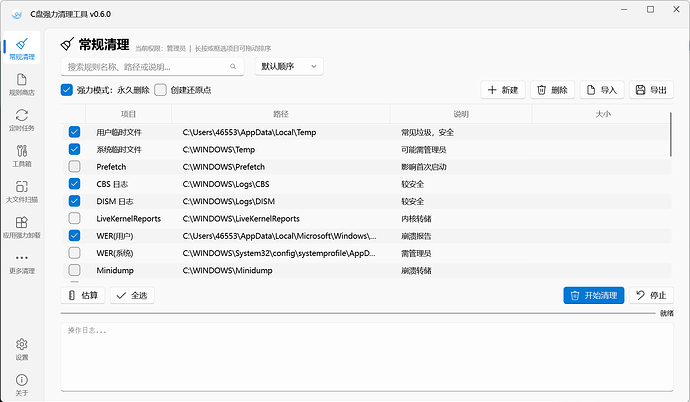Image resolution: width=690 pixels, height=402 pixels.
Task: Open the 规则商店 rule store
Action: tap(22, 84)
